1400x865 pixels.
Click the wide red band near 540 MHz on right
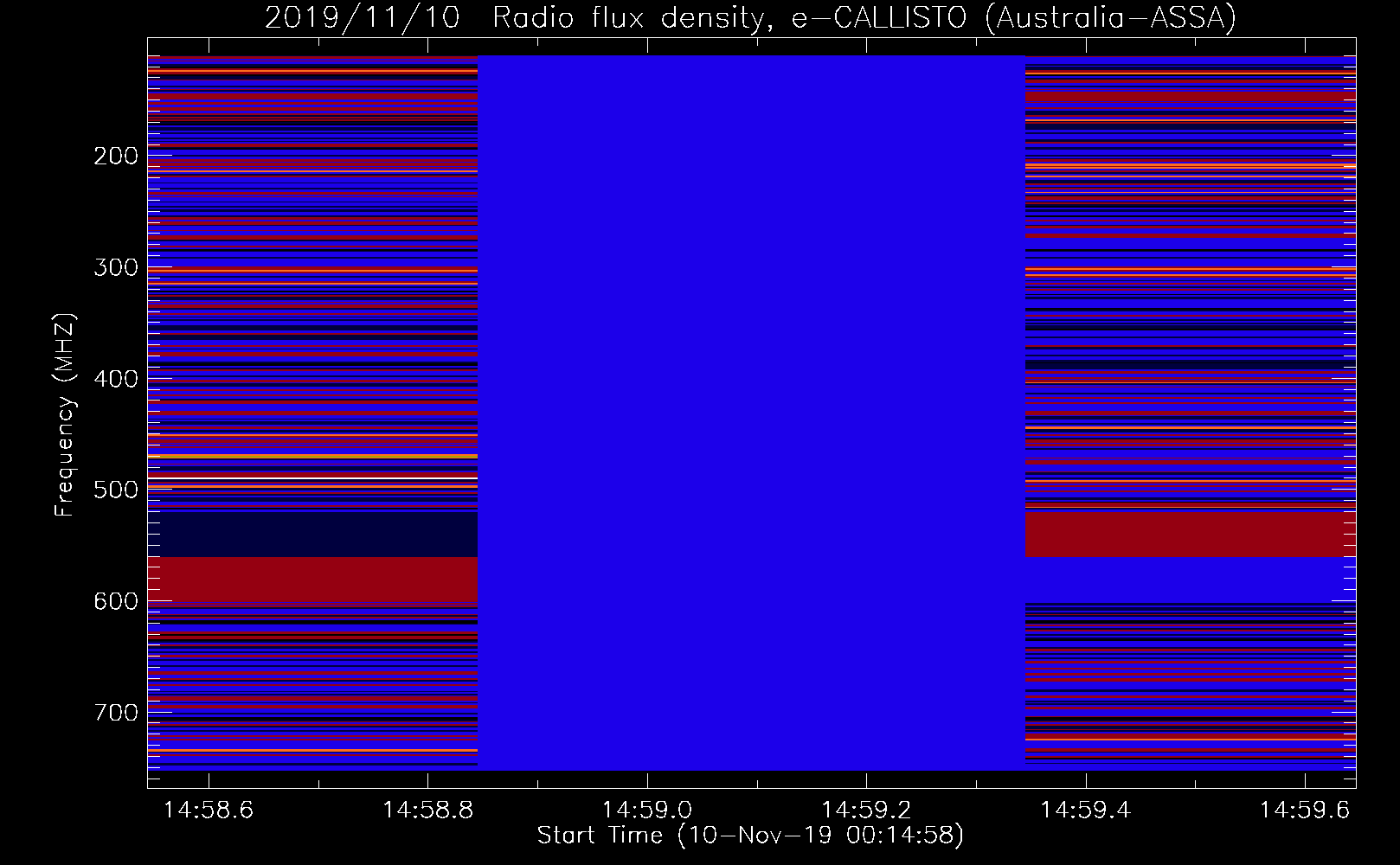(1191, 535)
